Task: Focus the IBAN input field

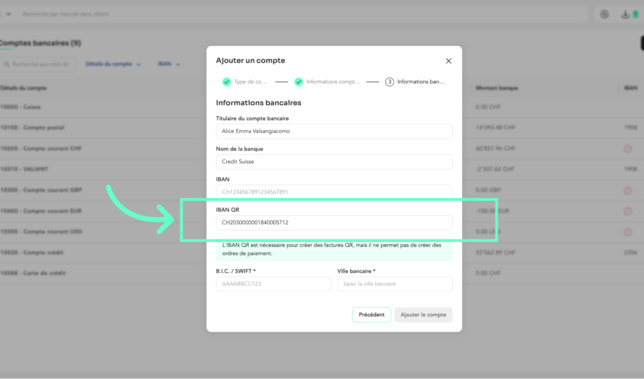Action: [334, 192]
